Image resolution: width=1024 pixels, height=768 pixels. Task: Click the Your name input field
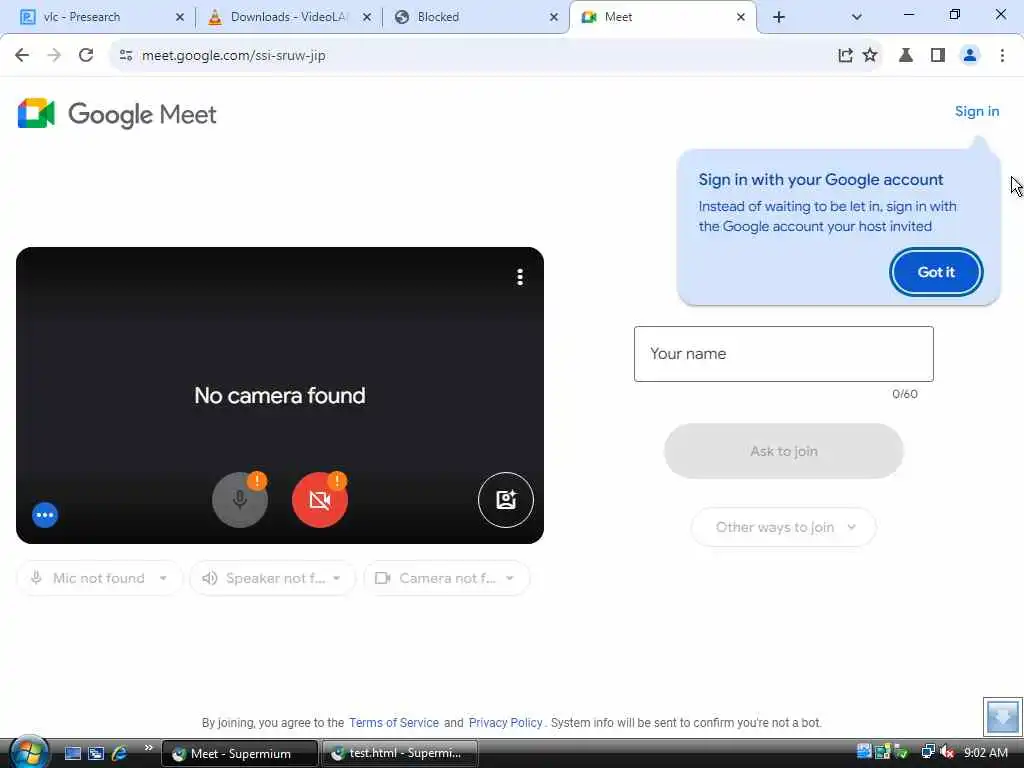tap(784, 354)
